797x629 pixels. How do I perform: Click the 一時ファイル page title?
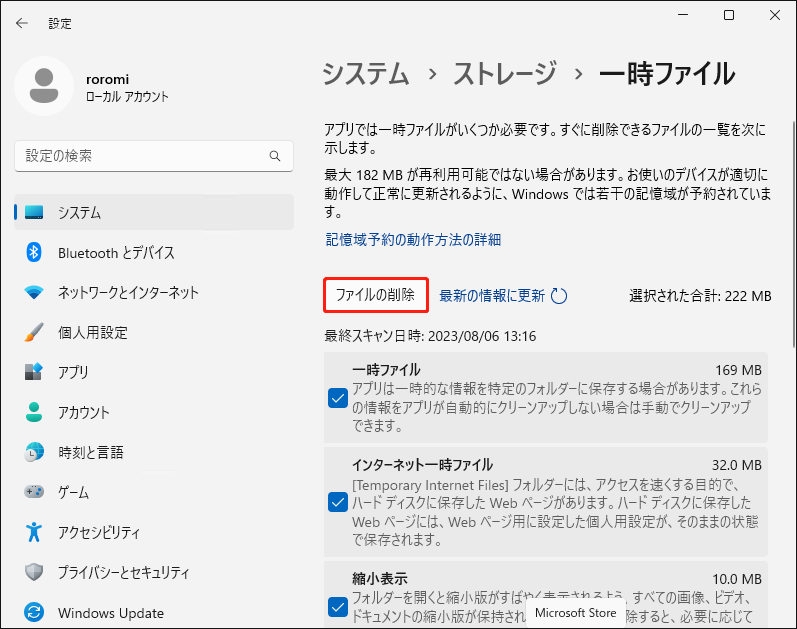(667, 74)
